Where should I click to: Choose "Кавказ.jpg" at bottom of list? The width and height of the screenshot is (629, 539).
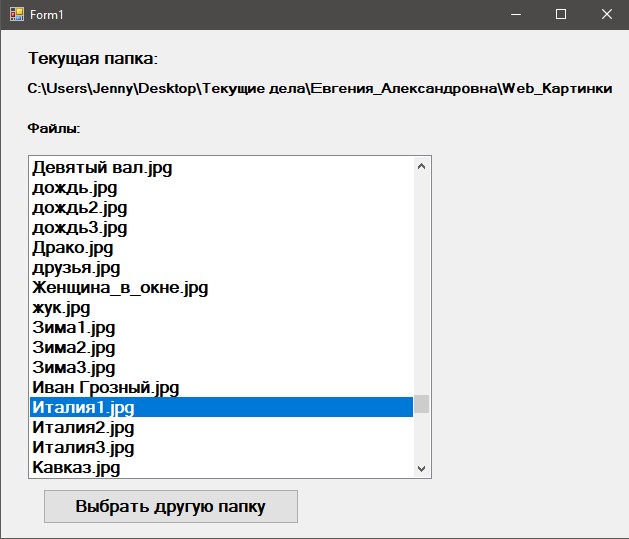[76, 468]
